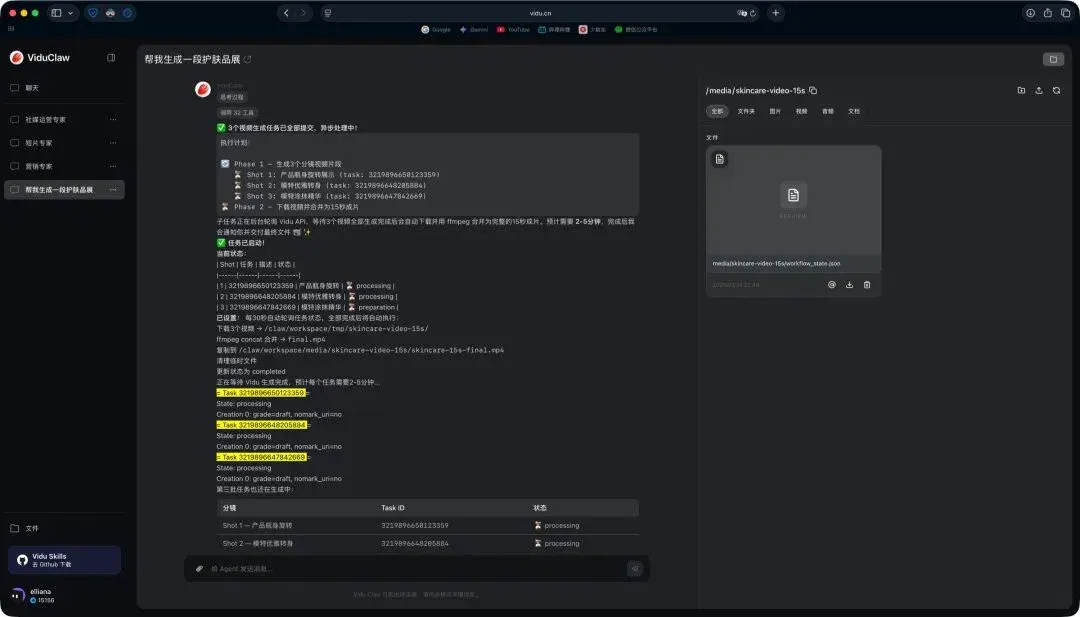Create a new folder in file panel
Image resolution: width=1080 pixels, height=617 pixels.
click(x=1021, y=90)
